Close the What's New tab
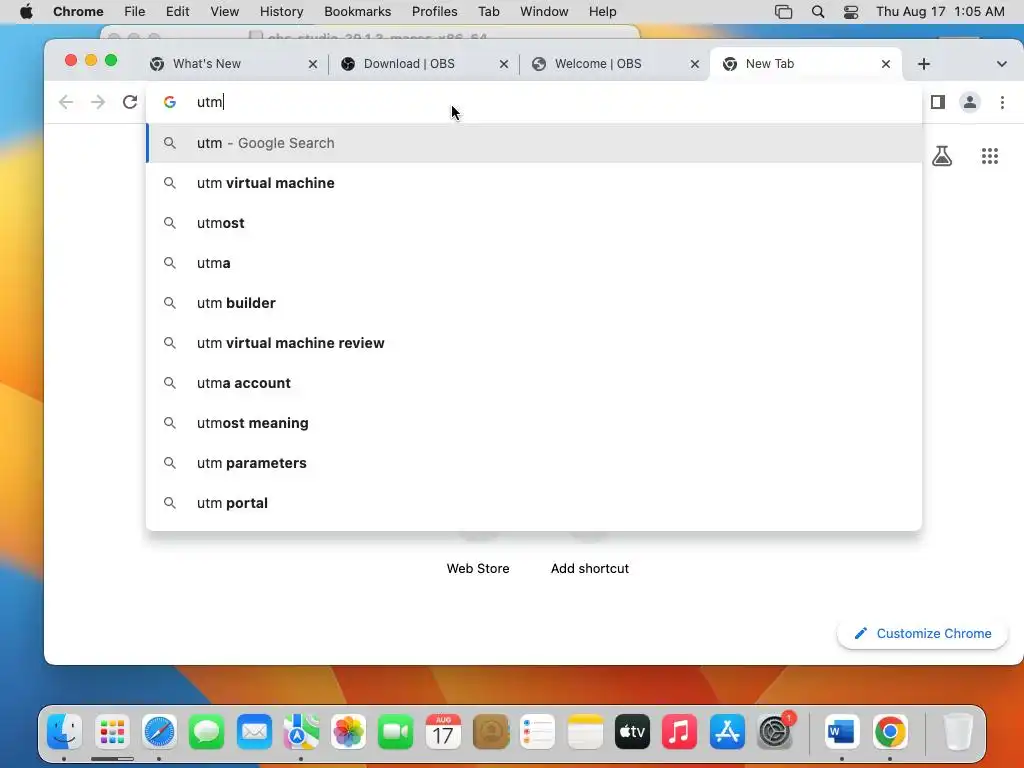 313,64
